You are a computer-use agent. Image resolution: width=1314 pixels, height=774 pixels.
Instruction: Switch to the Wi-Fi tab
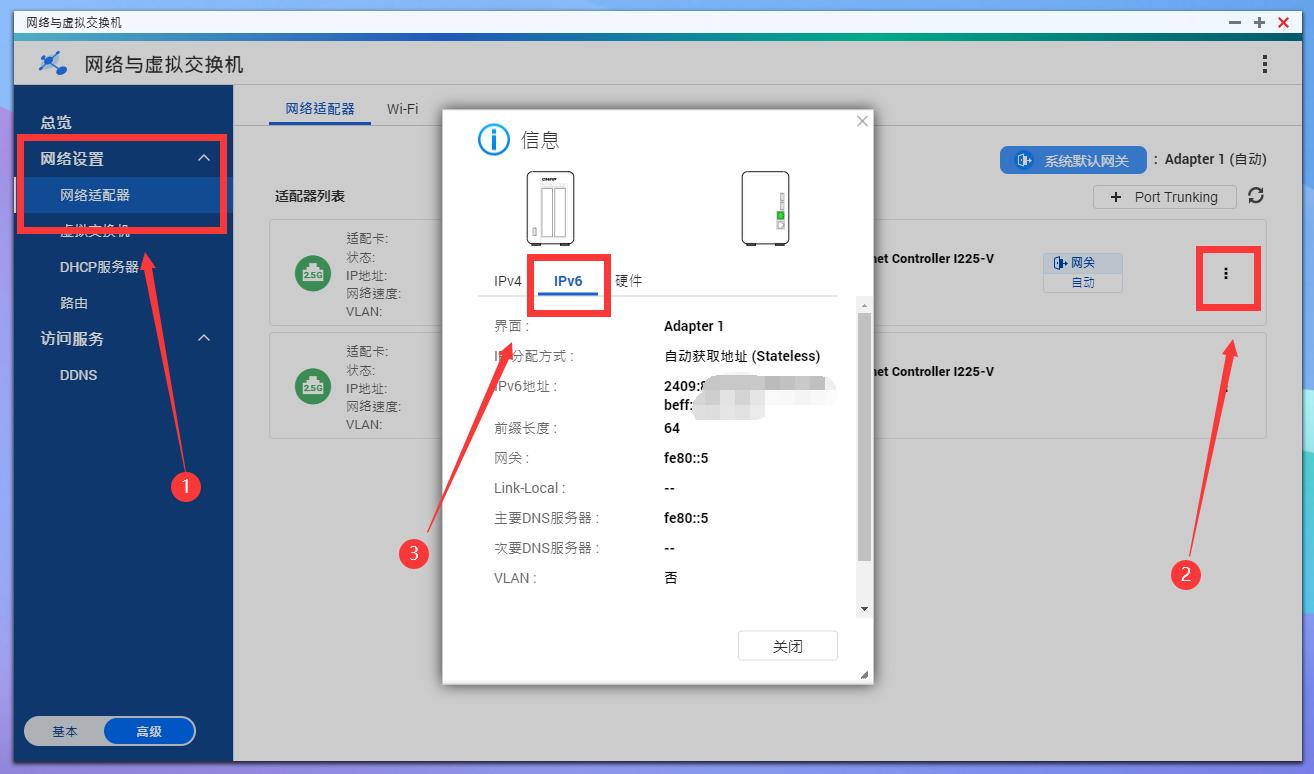[403, 108]
